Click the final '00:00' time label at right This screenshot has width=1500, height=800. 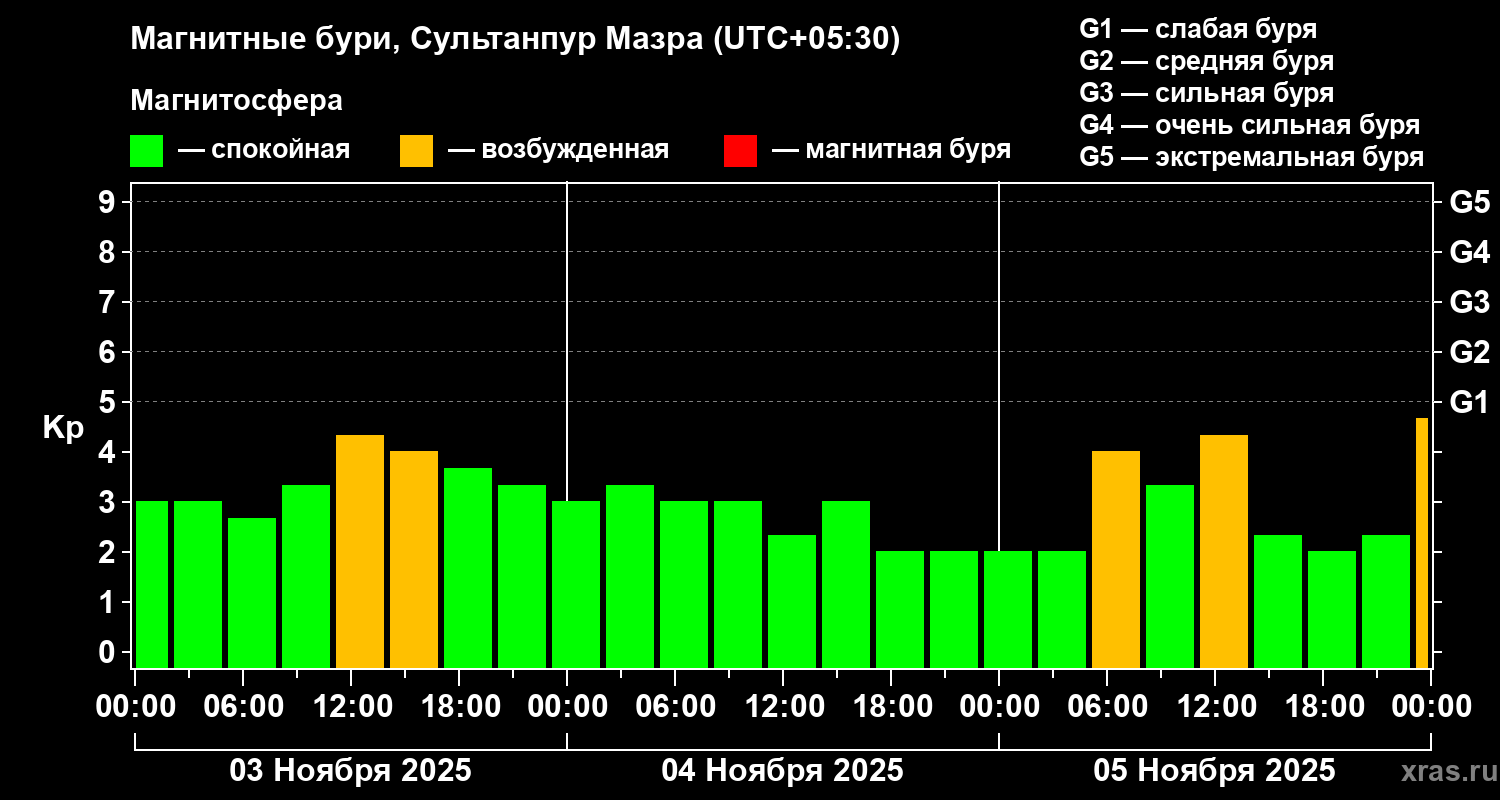pos(1431,707)
